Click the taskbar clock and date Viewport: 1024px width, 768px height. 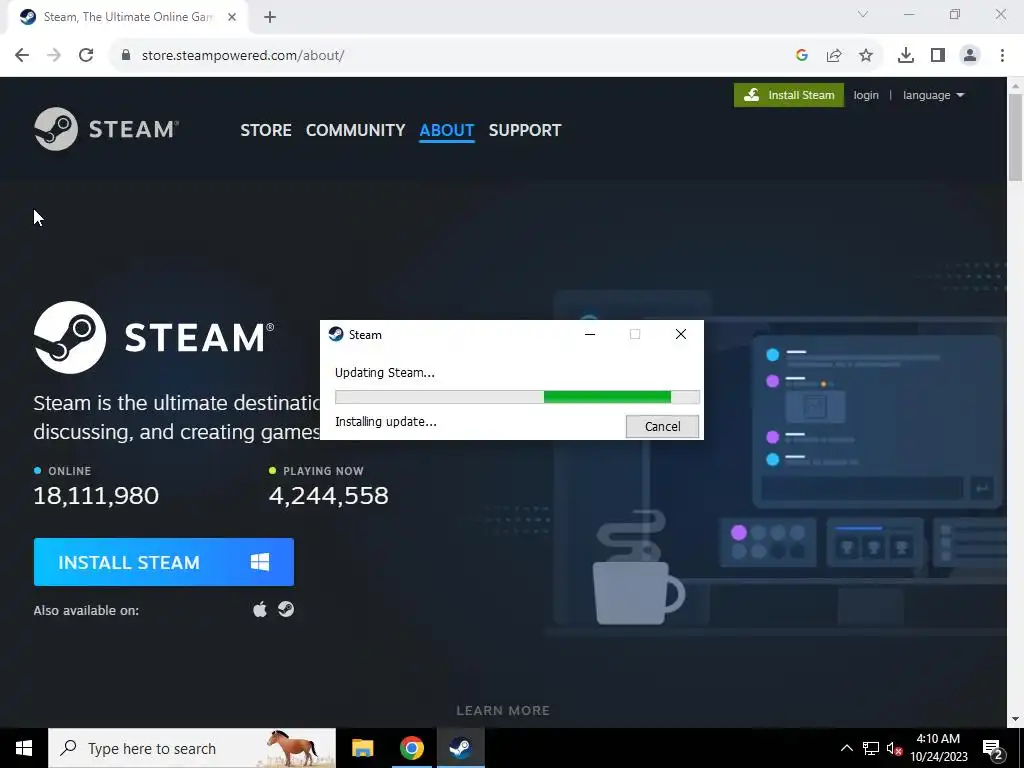(938, 748)
